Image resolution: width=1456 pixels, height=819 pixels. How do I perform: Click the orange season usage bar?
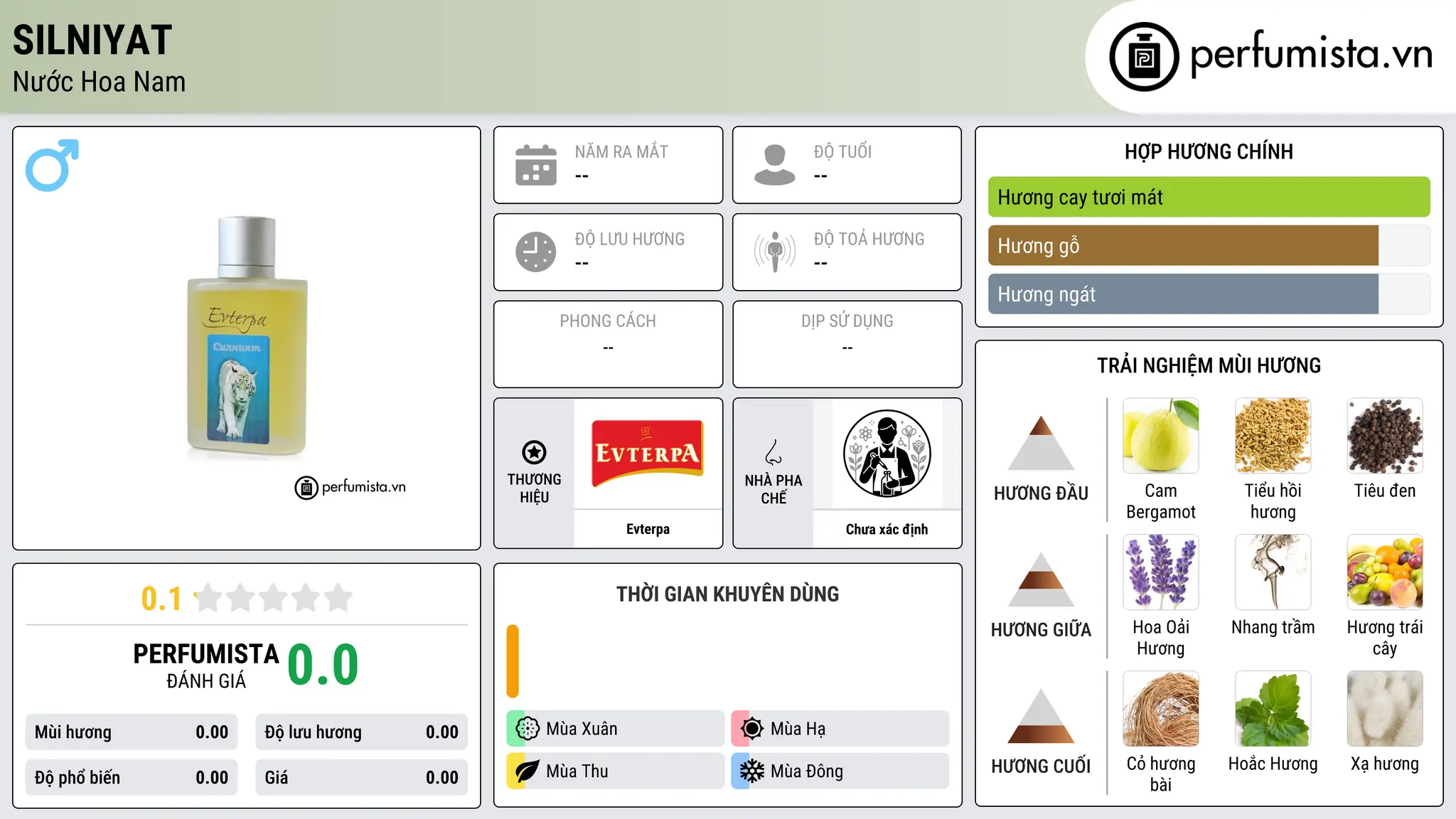513,661
